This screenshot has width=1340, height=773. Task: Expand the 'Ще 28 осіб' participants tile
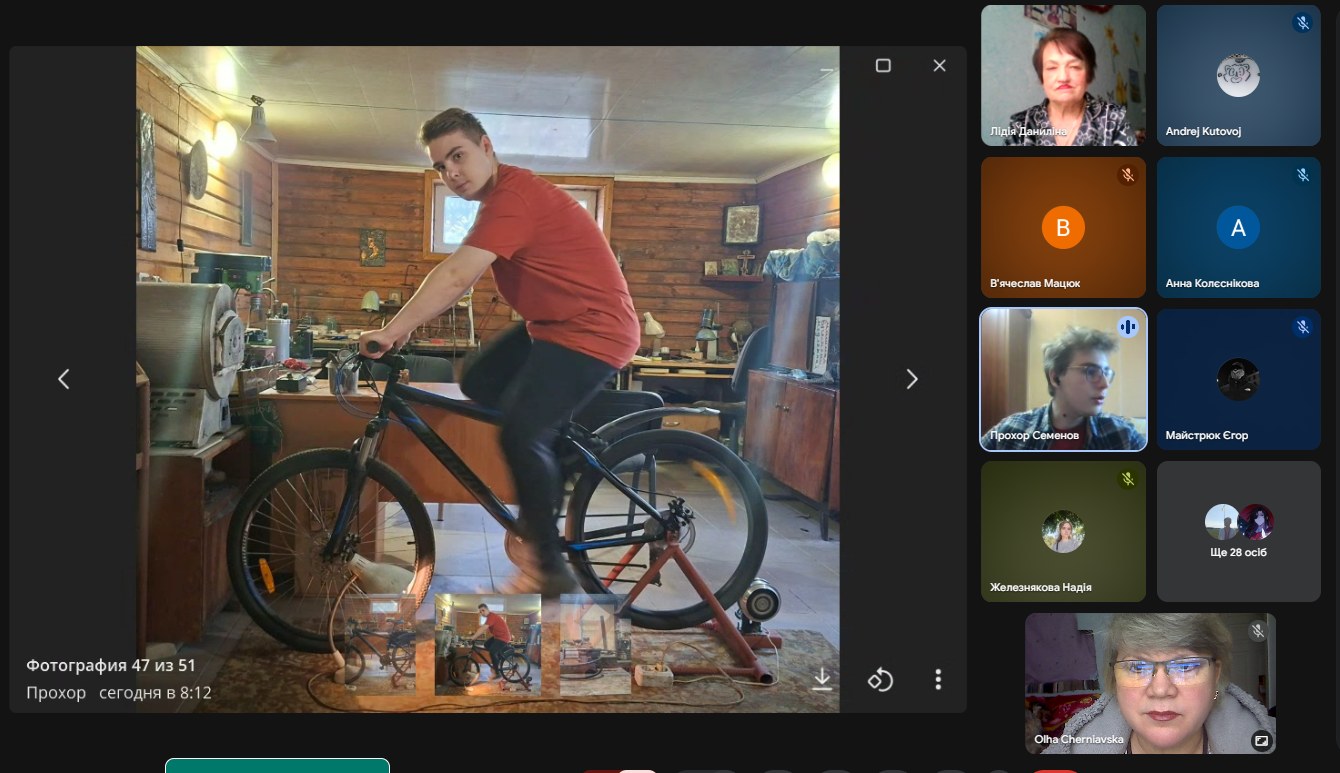[x=1238, y=531]
